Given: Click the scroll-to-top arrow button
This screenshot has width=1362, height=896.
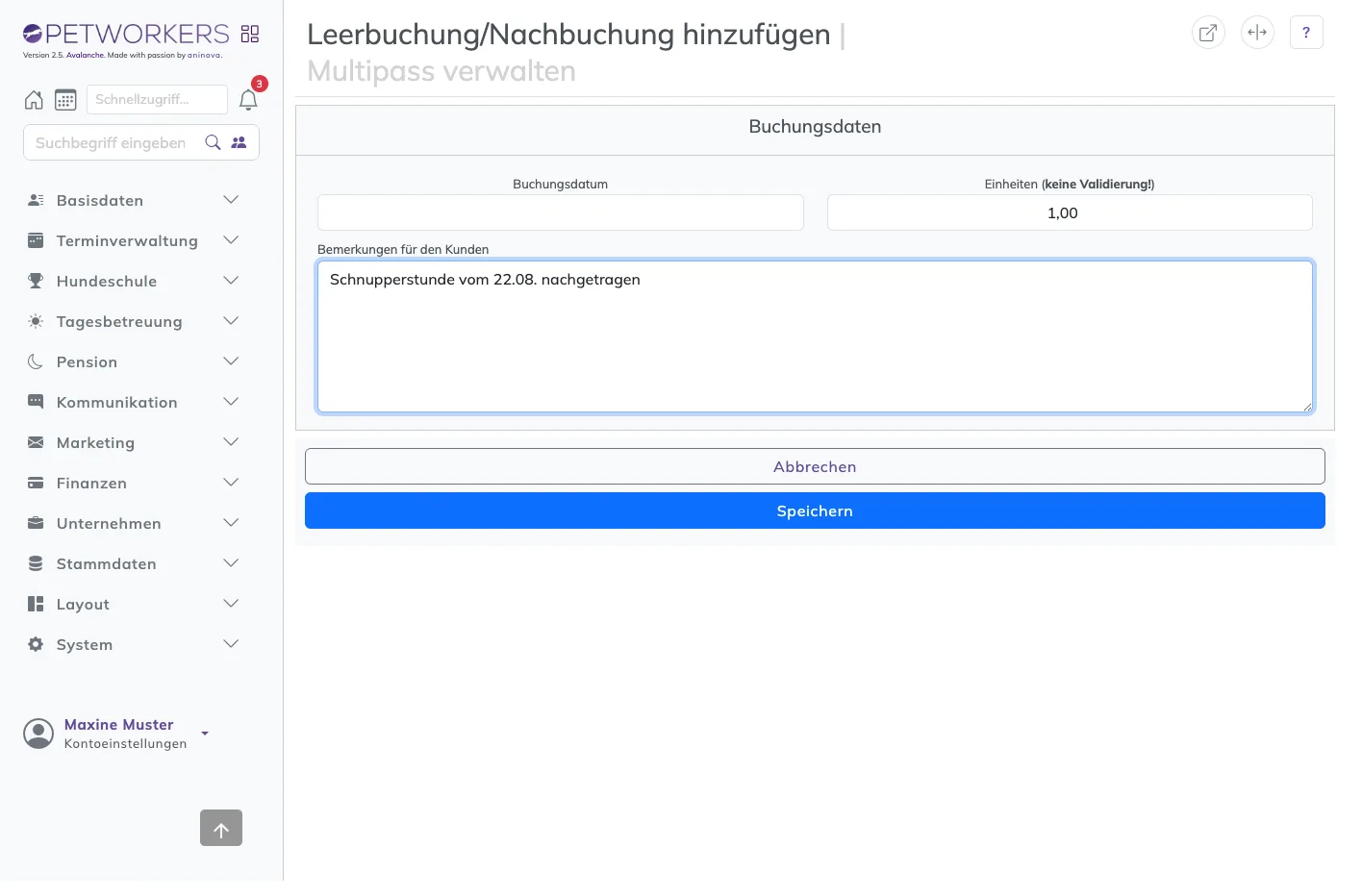Looking at the screenshot, I should [221, 828].
